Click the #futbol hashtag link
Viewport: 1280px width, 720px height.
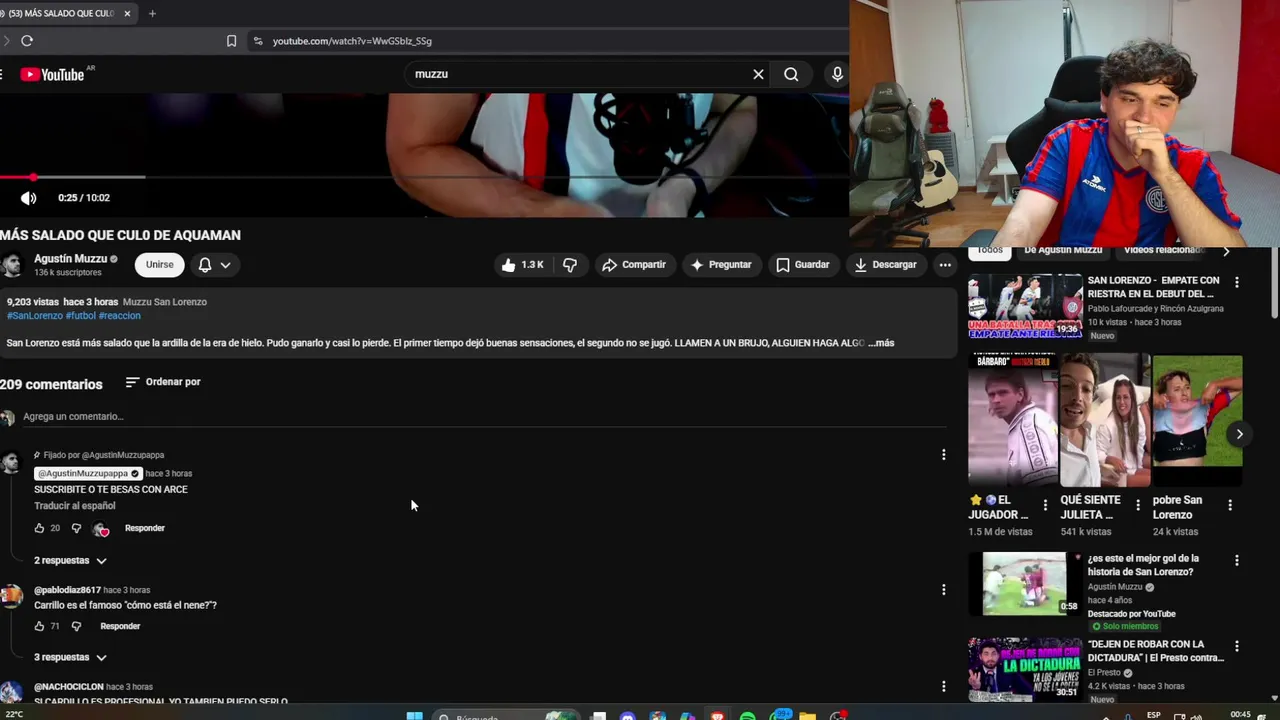tap(81, 316)
